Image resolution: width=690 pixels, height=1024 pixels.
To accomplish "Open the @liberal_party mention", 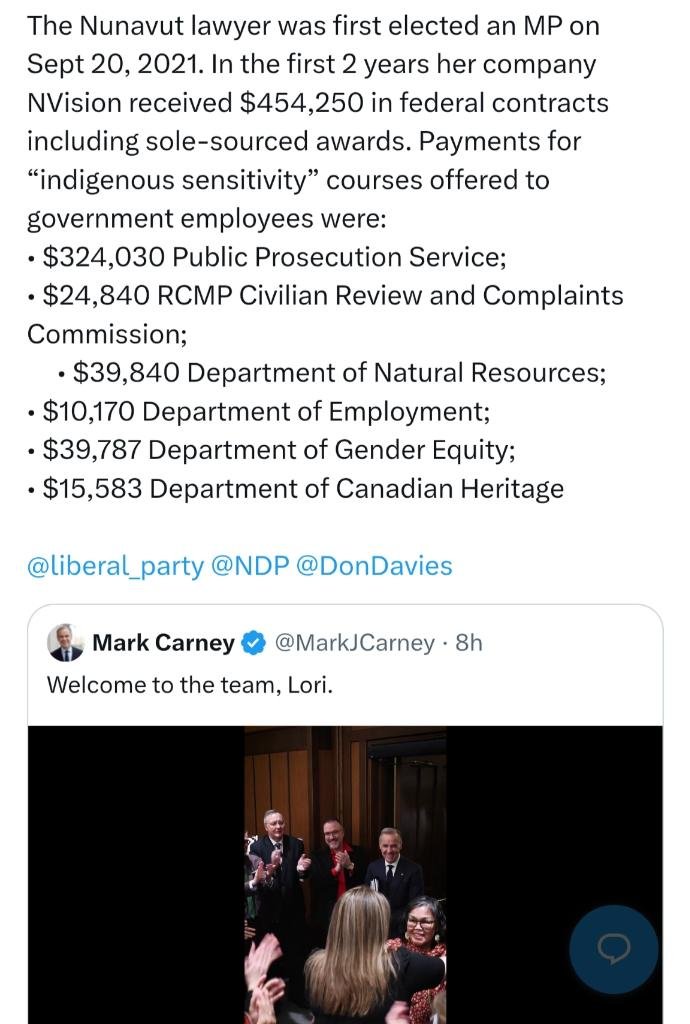I will pyautogui.click(x=115, y=566).
